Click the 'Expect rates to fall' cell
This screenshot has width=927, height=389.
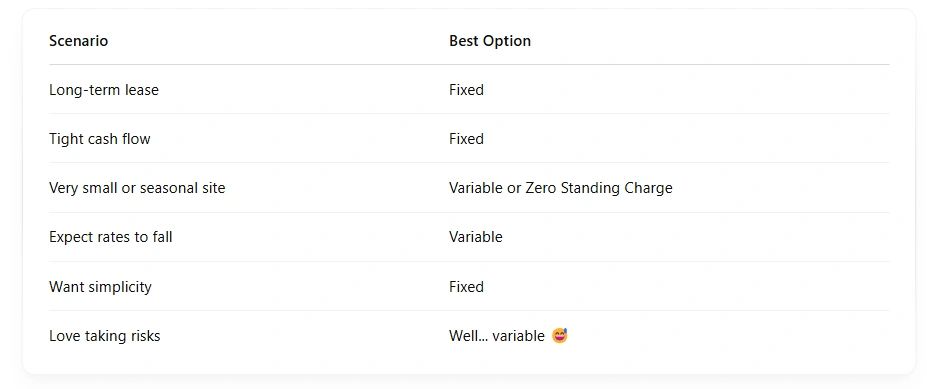(111, 237)
